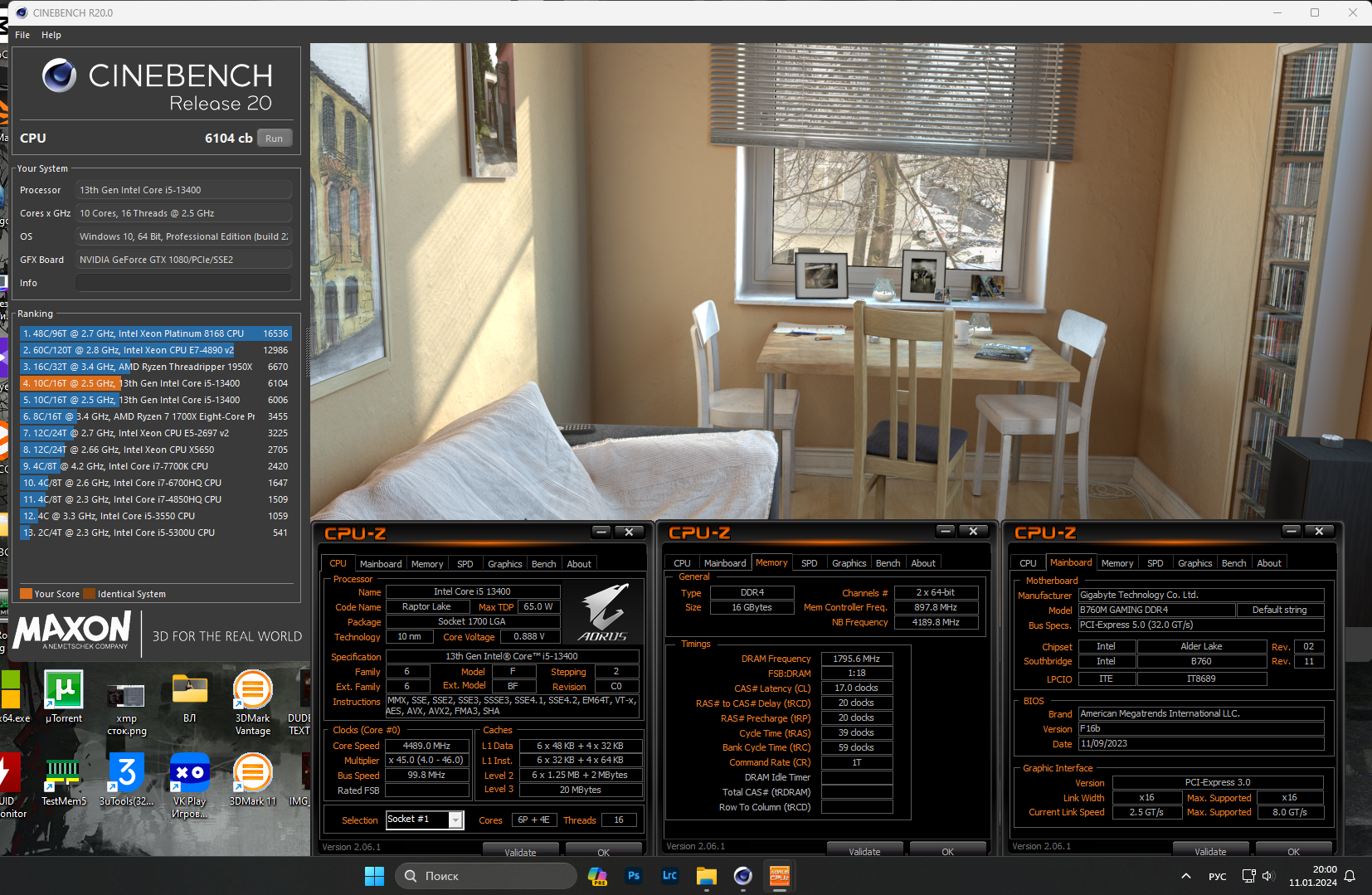This screenshot has height=895, width=1372.
Task: Launch 3DMark 11 desktop shortcut
Action: click(x=252, y=780)
